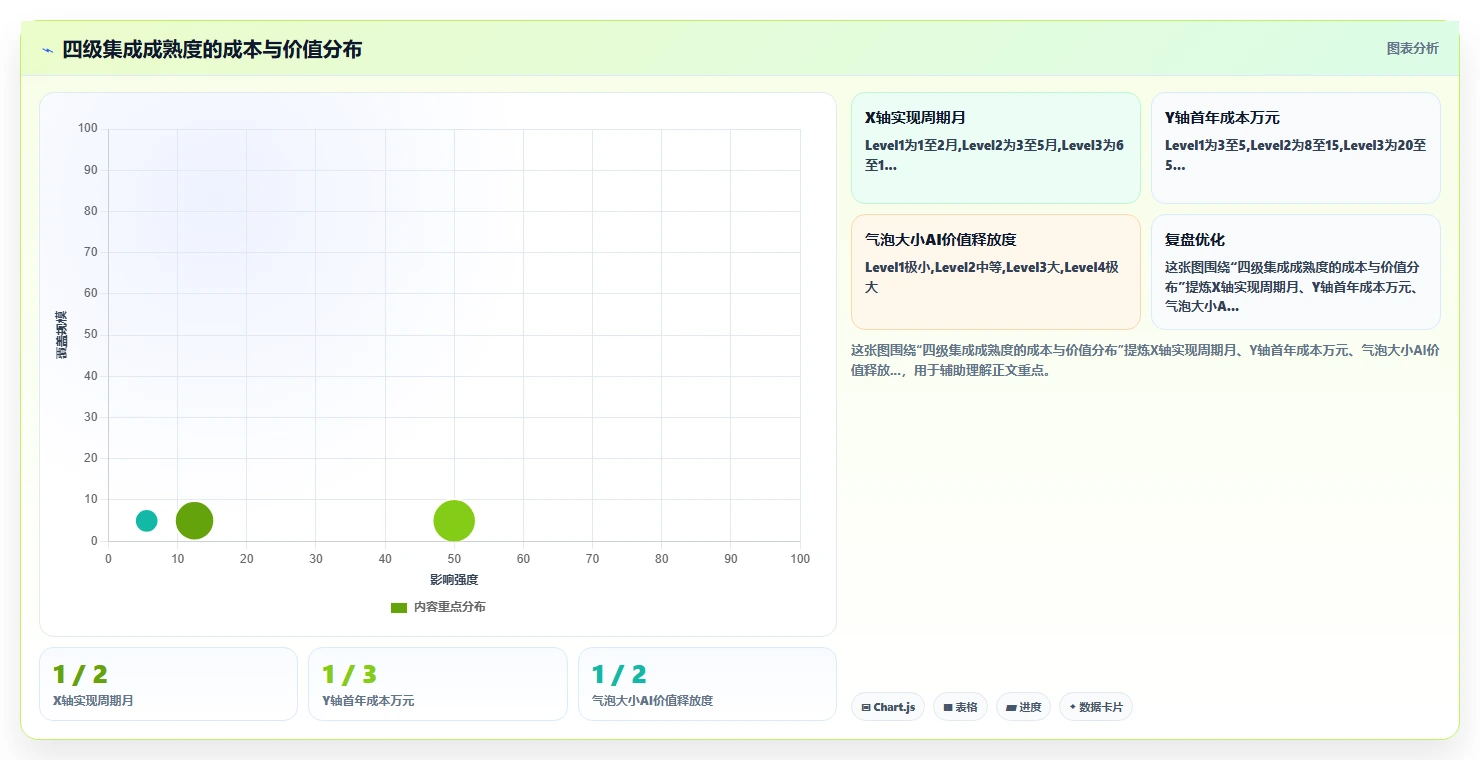Click the x-axis label 影响强度
Screen dimensions: 1480x760
(x=454, y=580)
